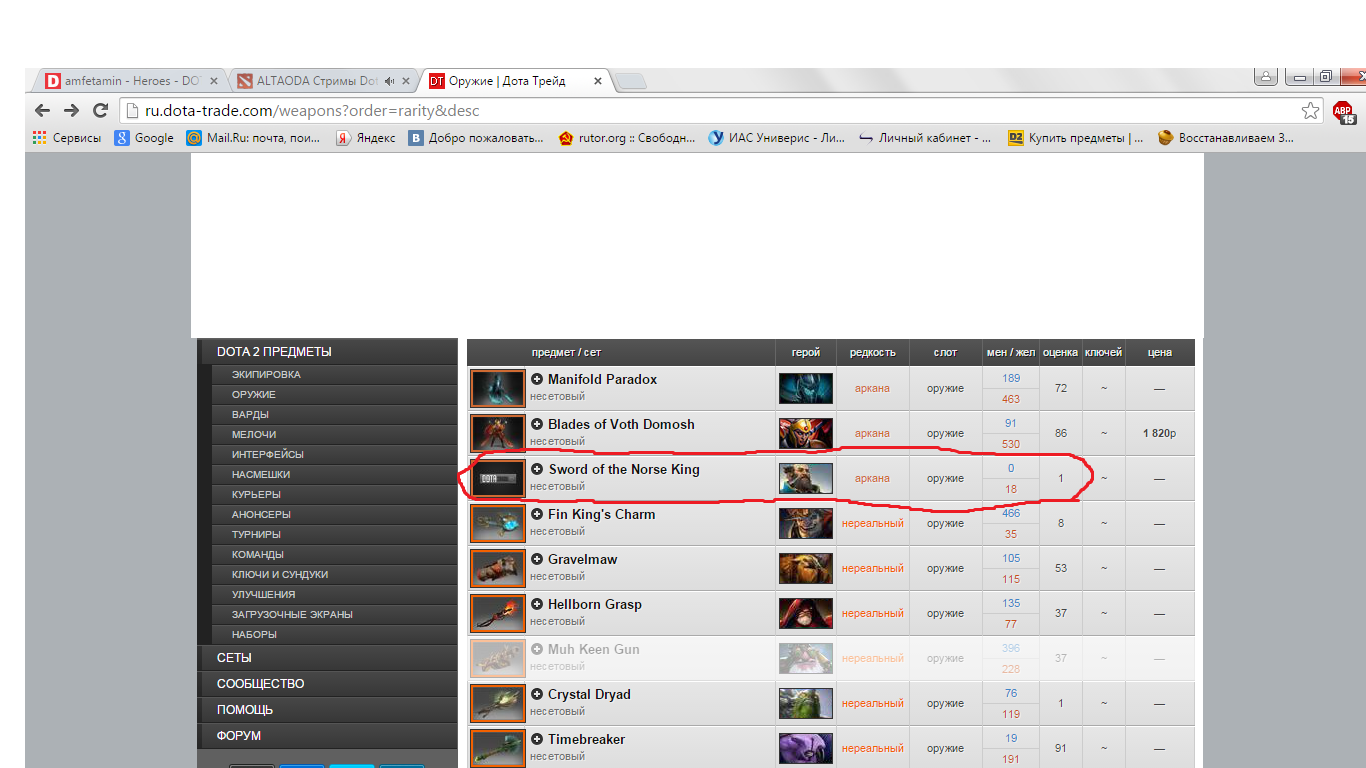Image resolution: width=1366 pixels, height=768 pixels.
Task: Expand plus icon beside Timebreaker
Action: pos(537,739)
